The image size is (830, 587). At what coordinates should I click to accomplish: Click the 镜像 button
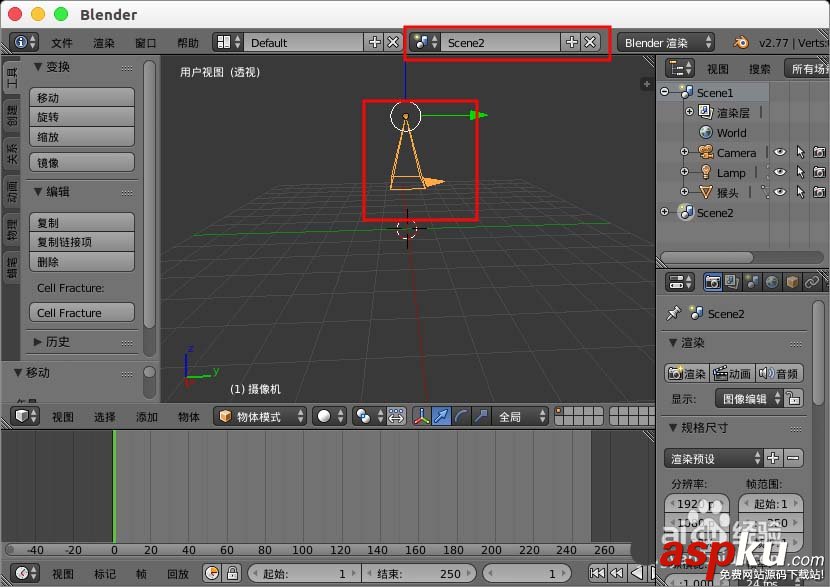82,162
